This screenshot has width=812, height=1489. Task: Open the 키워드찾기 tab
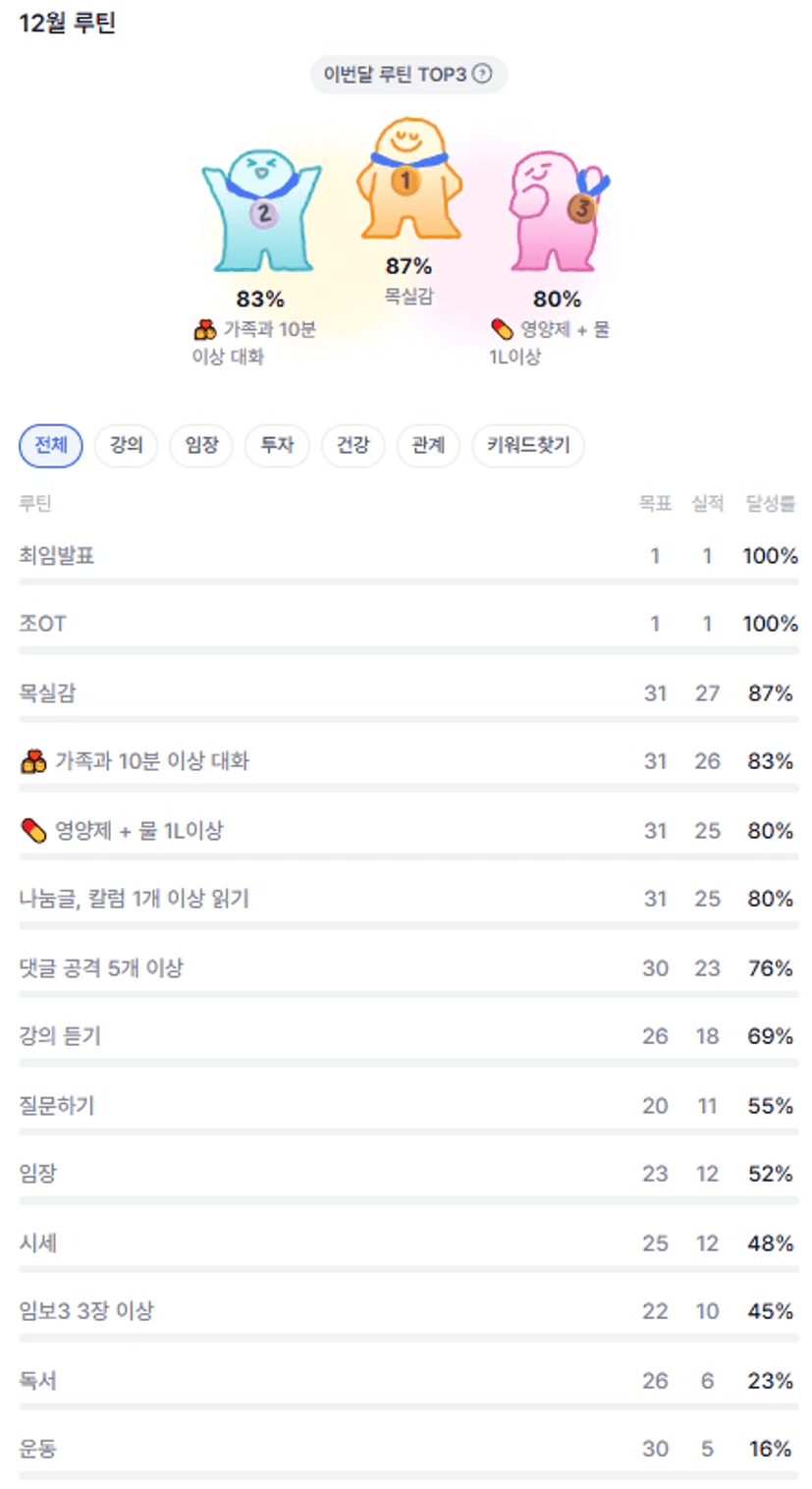pos(528,446)
